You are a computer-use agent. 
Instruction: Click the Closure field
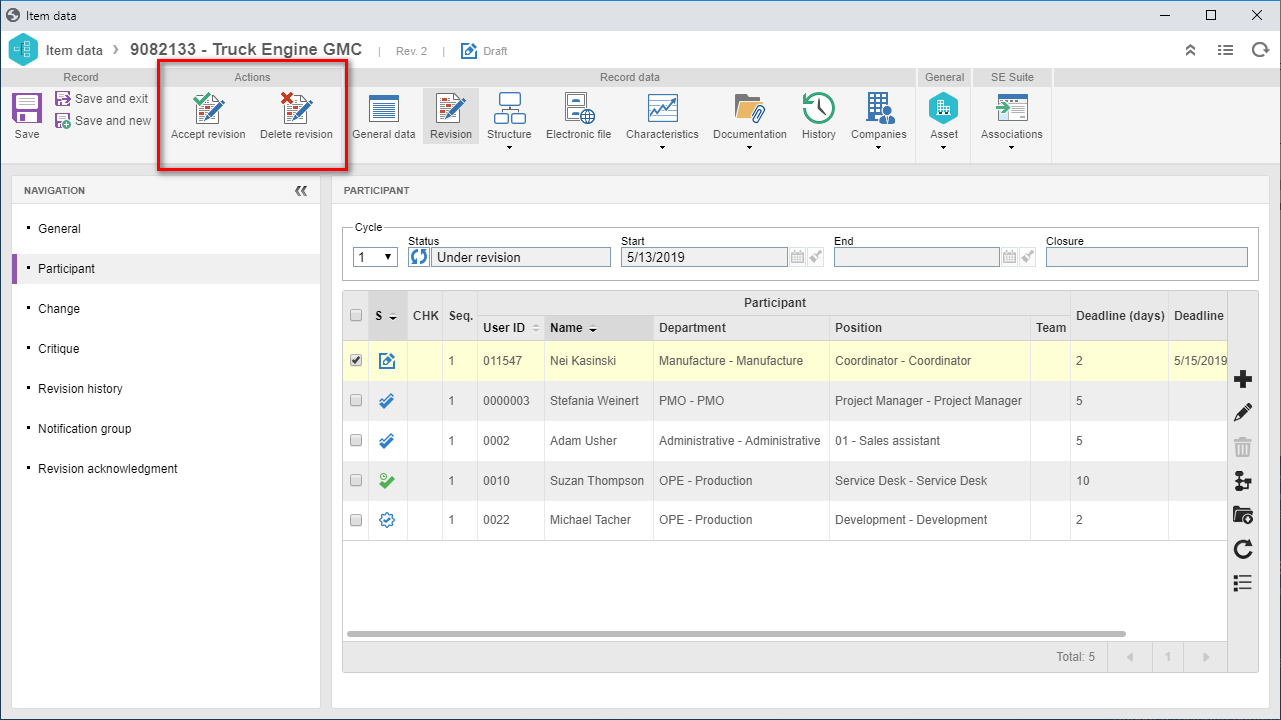pyautogui.click(x=1147, y=257)
